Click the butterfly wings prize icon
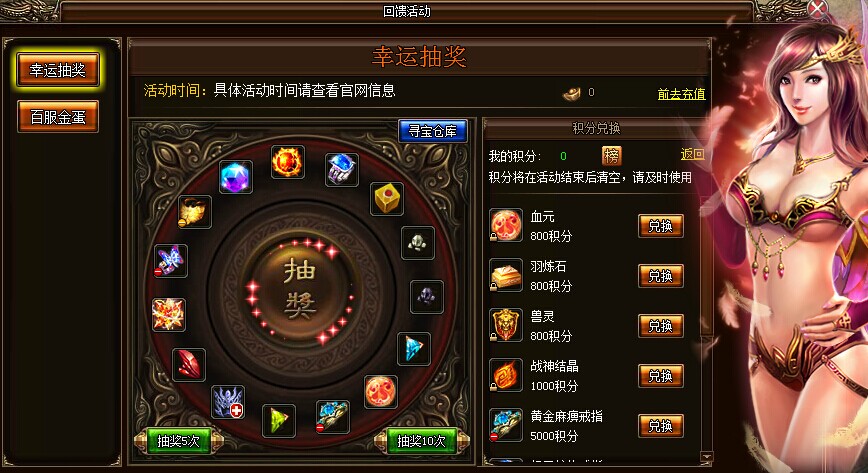This screenshot has height=473, width=868. [x=170, y=260]
